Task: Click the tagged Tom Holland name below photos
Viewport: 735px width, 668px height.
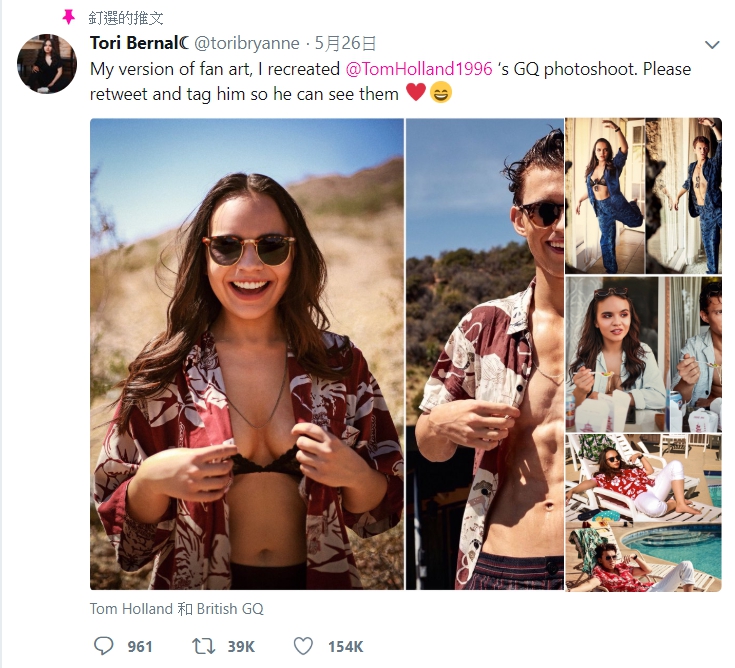Action: [x=132, y=608]
